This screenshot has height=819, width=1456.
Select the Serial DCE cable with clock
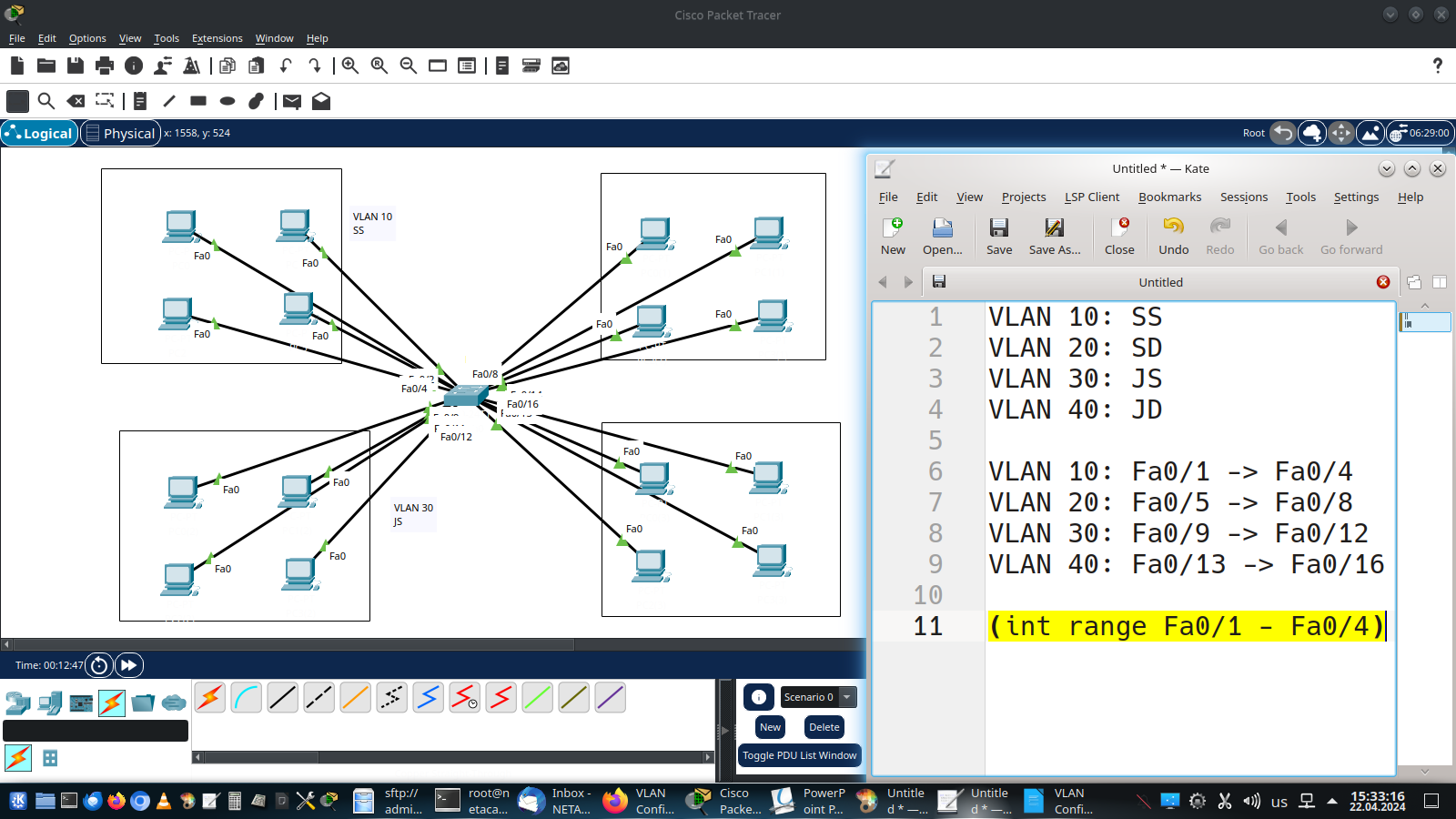tap(465, 698)
